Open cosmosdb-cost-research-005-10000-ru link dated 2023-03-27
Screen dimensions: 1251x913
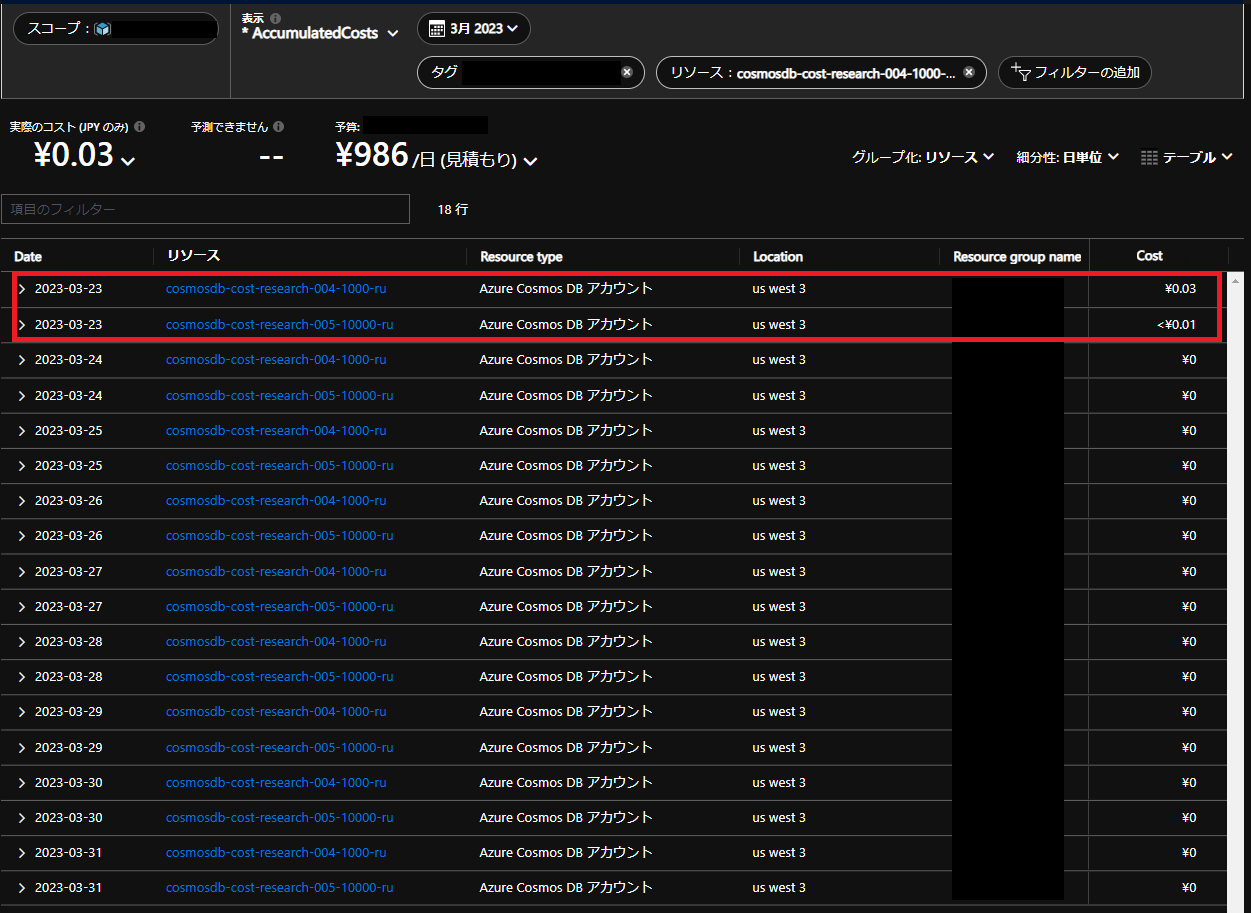click(x=280, y=607)
